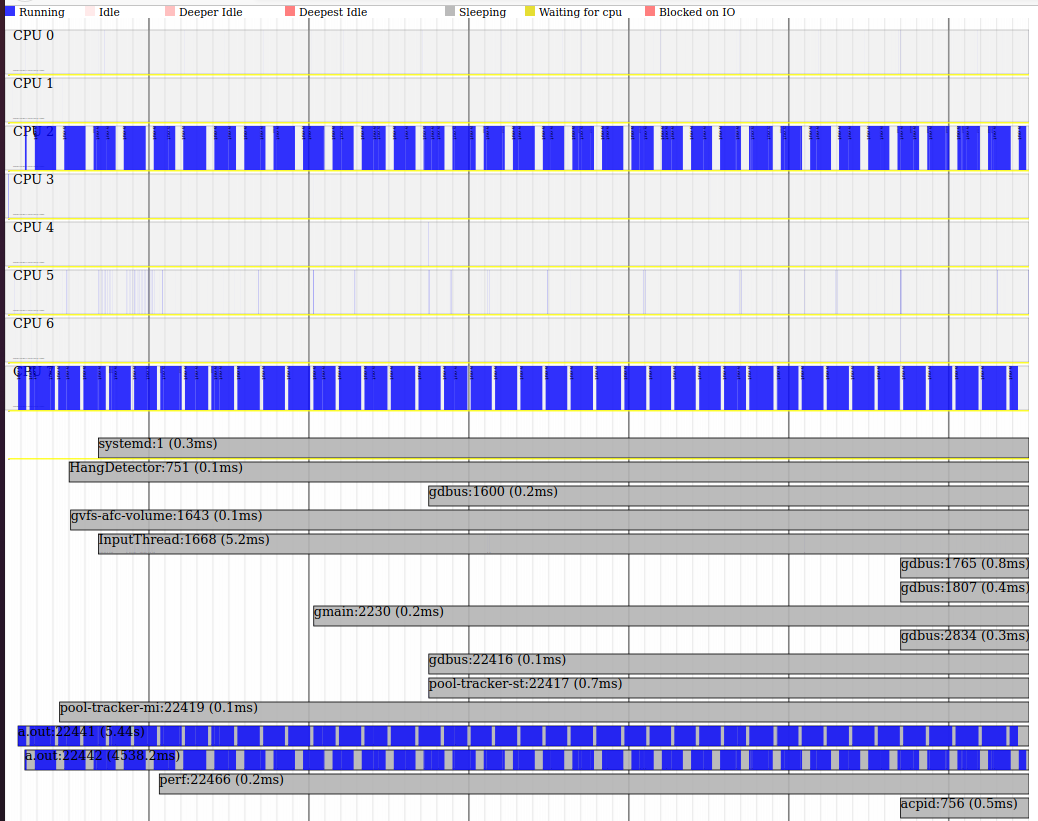The image size is (1038, 821).
Task: Click the InputThread:1668 process bar
Action: pos(562,543)
